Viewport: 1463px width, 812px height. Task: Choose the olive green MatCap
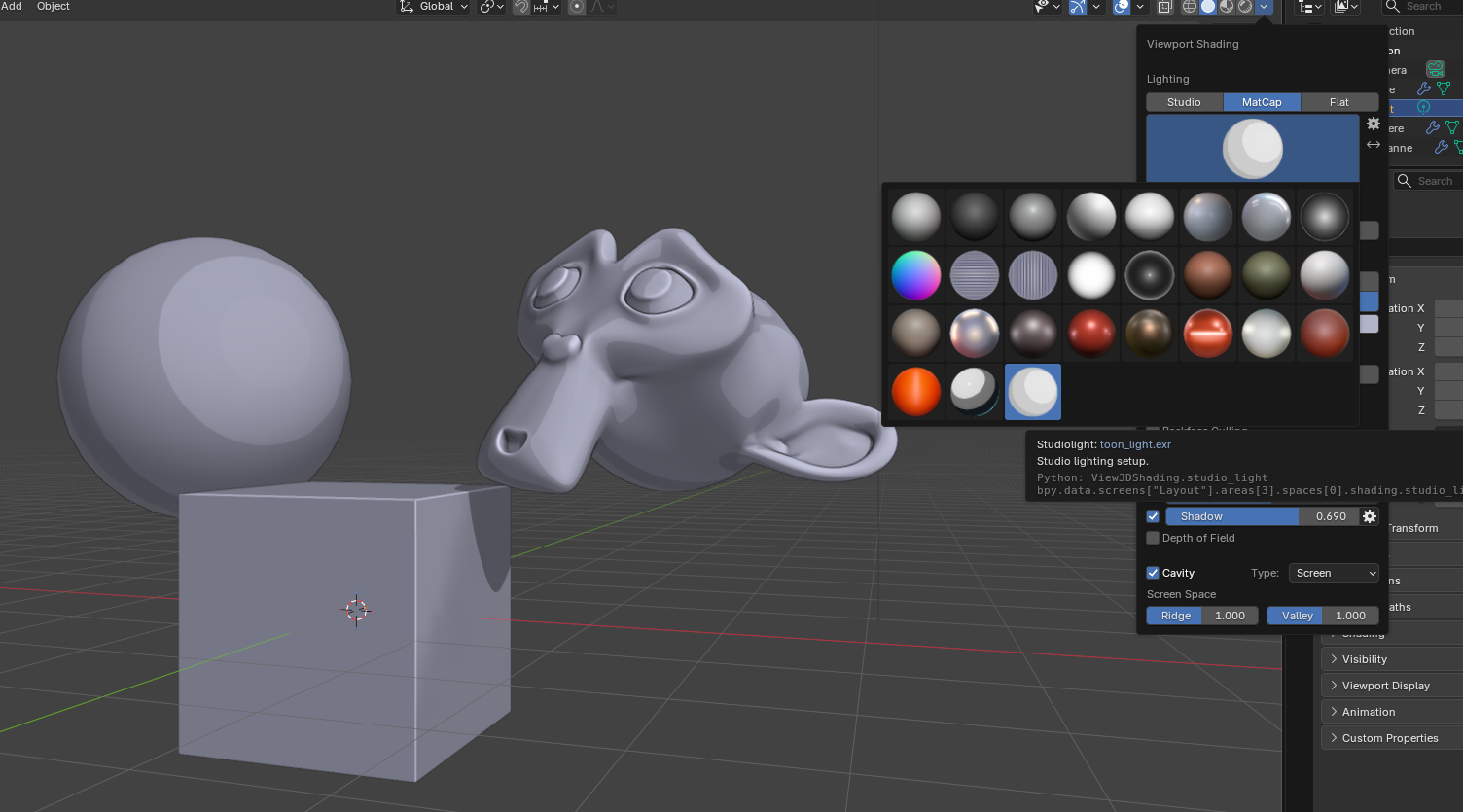(1267, 274)
